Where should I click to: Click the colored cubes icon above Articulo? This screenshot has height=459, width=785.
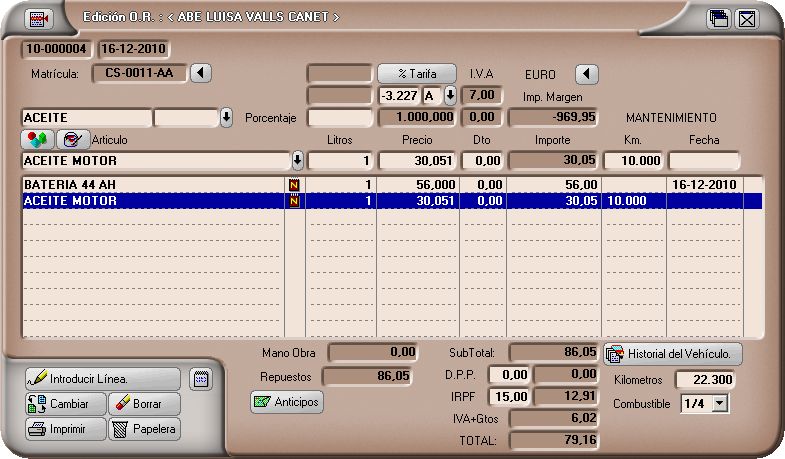click(37, 140)
